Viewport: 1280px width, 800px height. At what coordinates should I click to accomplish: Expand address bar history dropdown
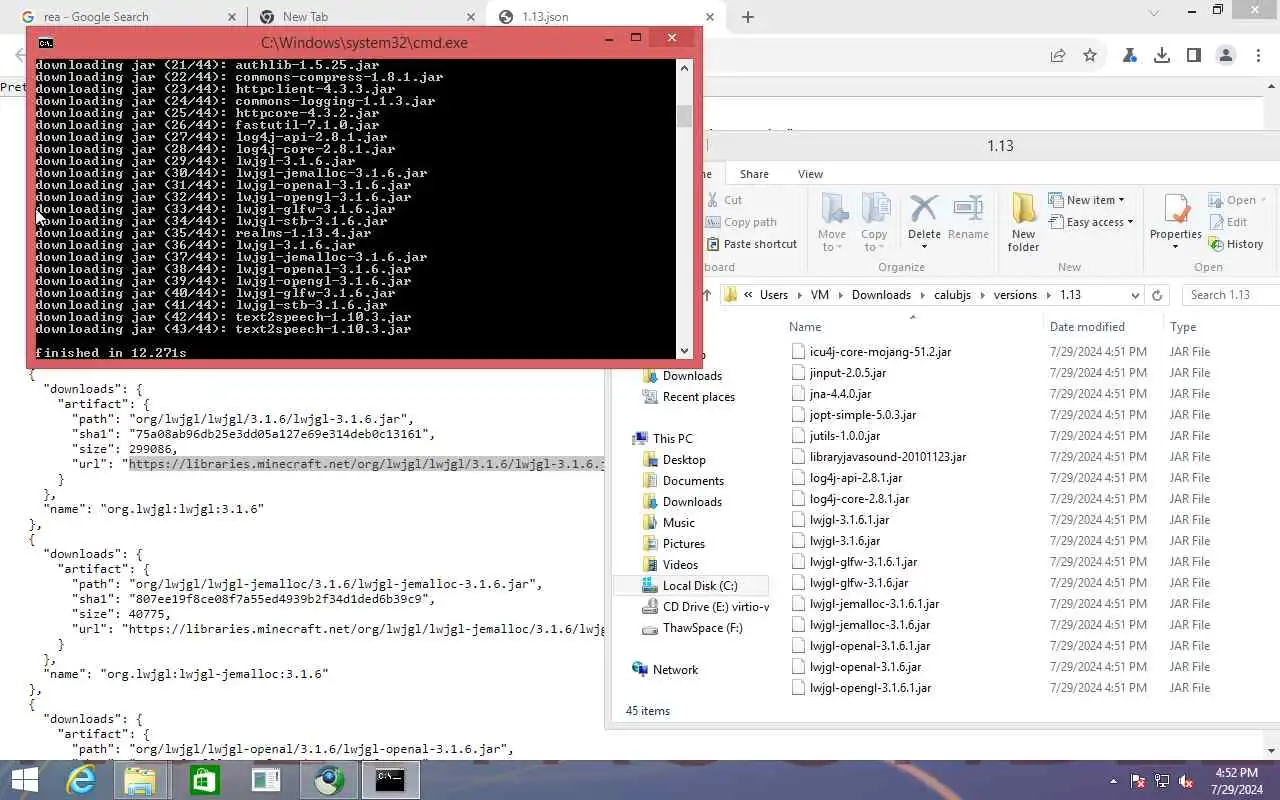pyautogui.click(x=1135, y=295)
